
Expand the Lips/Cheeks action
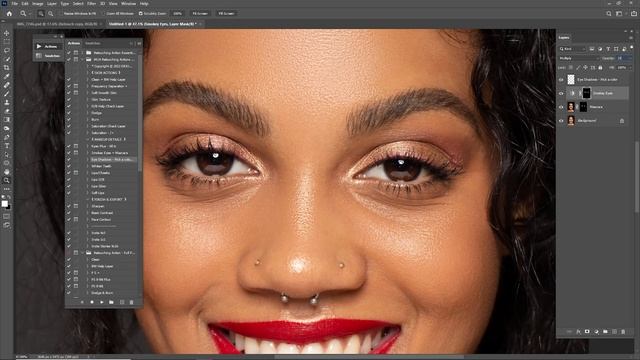tap(88, 173)
